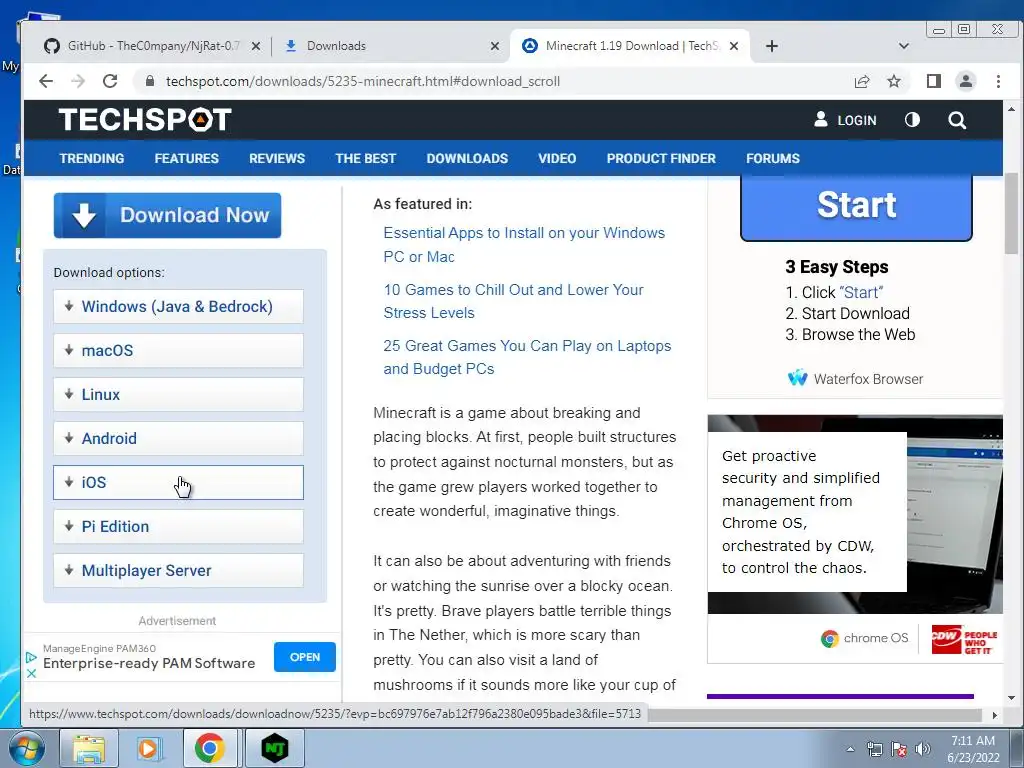This screenshot has width=1024, height=768.
Task: Click the Chrome taskbar icon
Action: coord(210,748)
